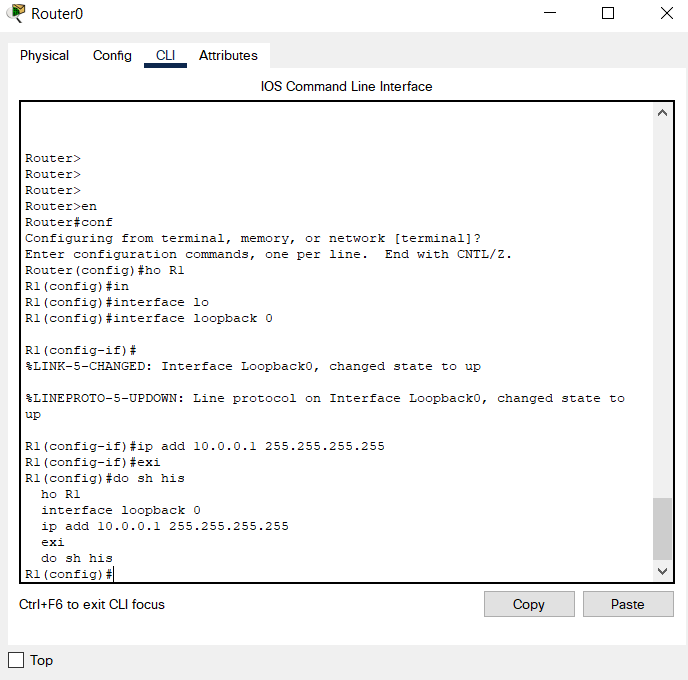Click the CLI scrollbar thumb
This screenshot has height=680, width=688.
coord(663,529)
